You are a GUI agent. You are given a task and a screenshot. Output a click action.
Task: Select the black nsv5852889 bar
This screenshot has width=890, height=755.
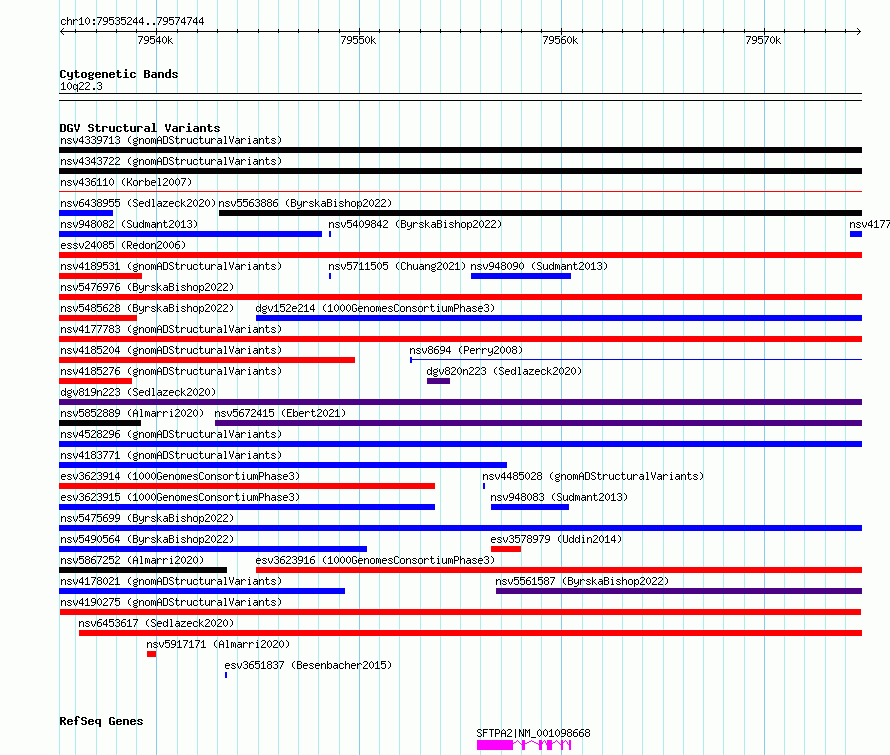[x=100, y=423]
